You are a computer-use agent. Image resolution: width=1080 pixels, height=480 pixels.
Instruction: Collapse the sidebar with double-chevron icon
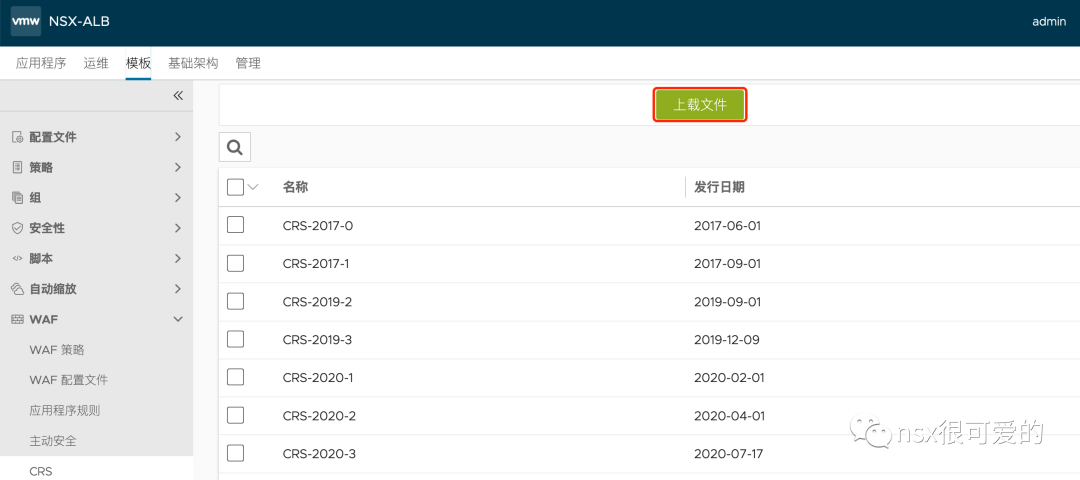point(178,96)
